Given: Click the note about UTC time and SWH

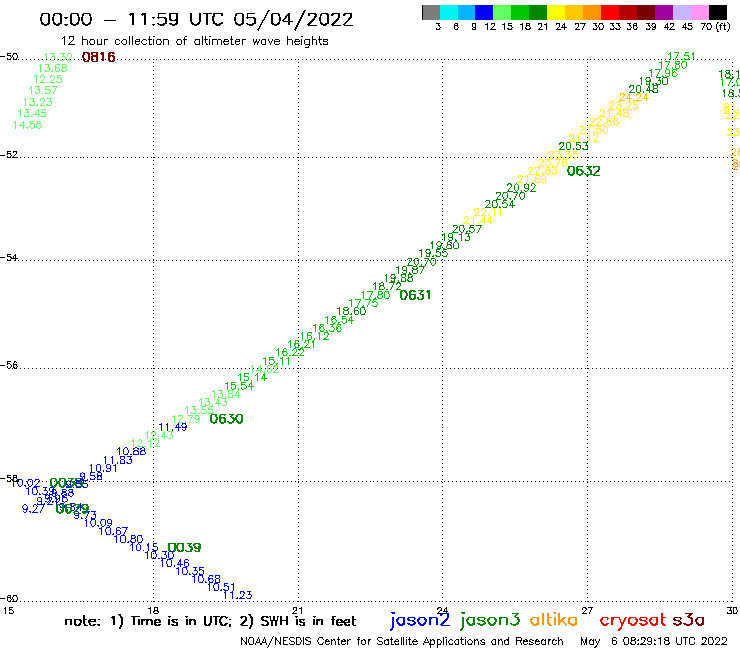Looking at the screenshot, I should (x=210, y=621).
